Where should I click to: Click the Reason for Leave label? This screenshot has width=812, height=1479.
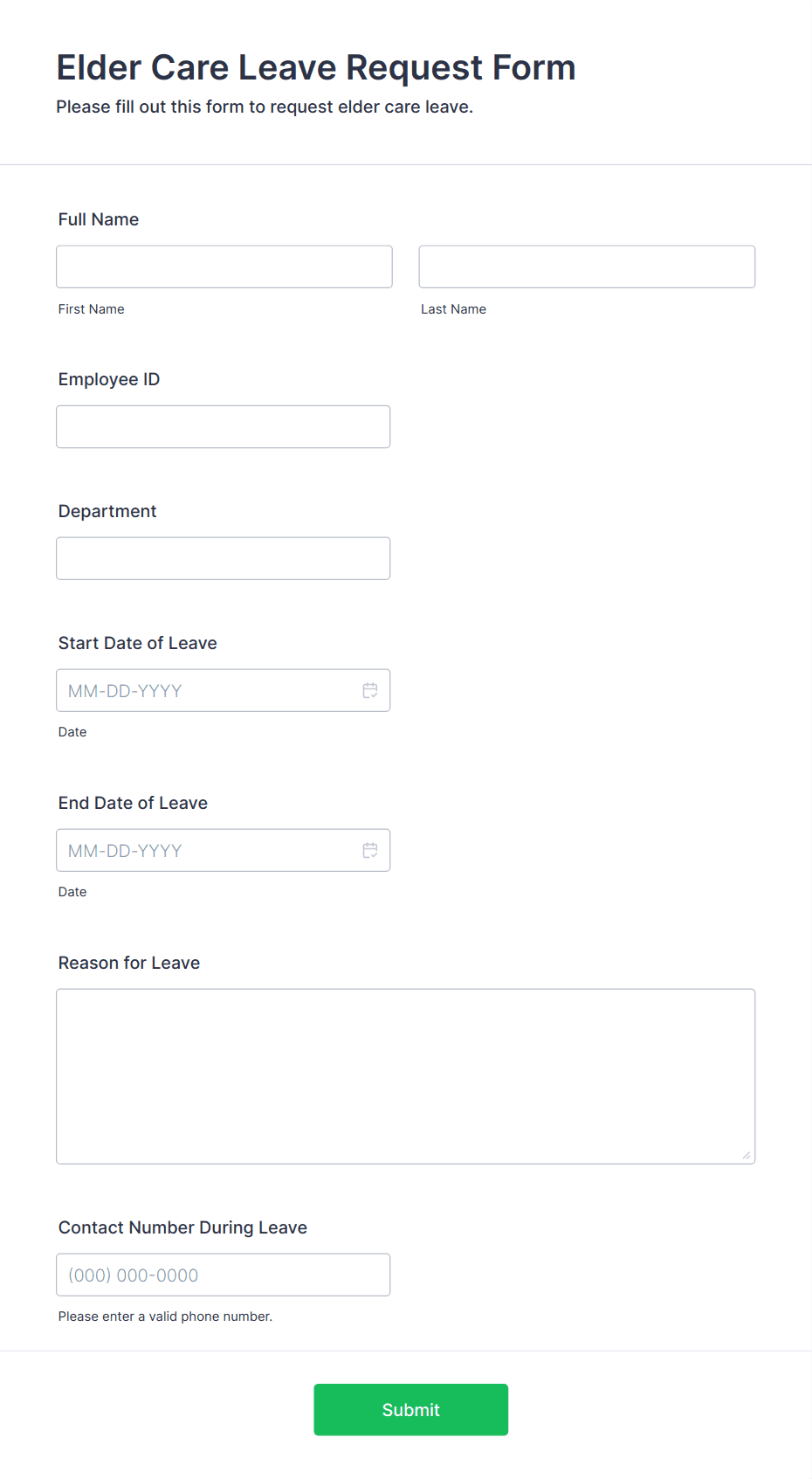coord(129,963)
